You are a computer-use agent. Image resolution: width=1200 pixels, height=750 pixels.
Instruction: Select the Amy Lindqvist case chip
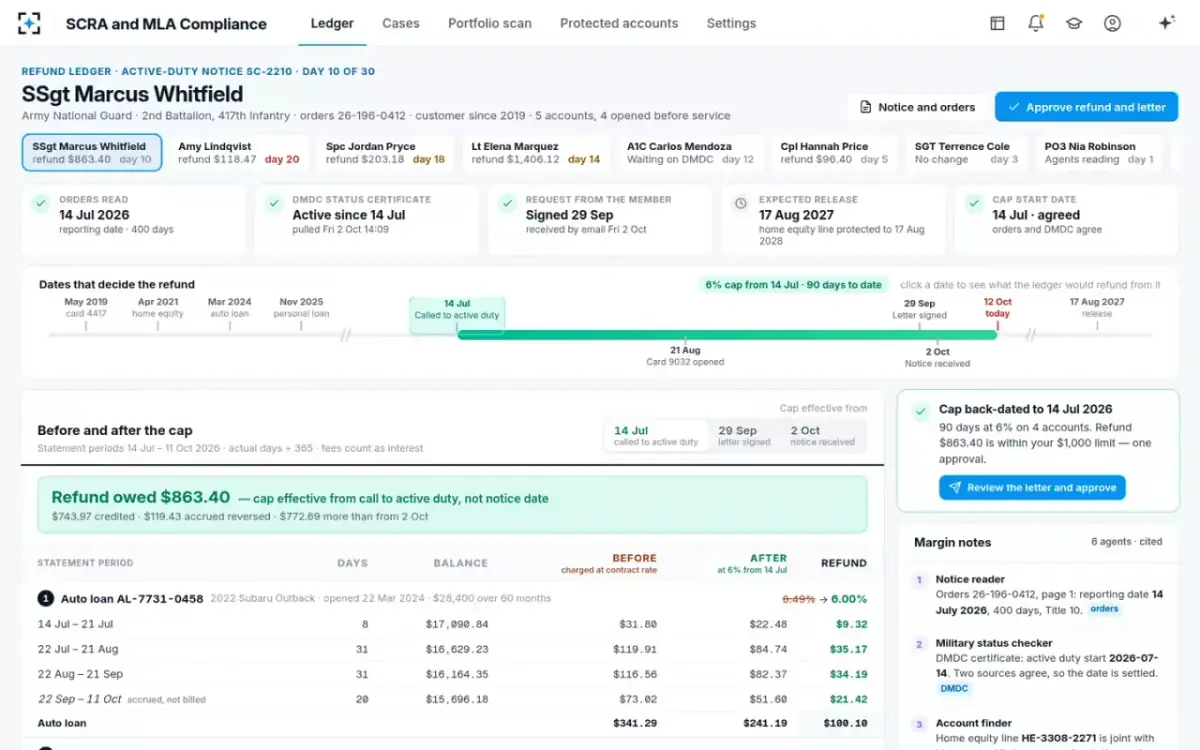coord(239,153)
